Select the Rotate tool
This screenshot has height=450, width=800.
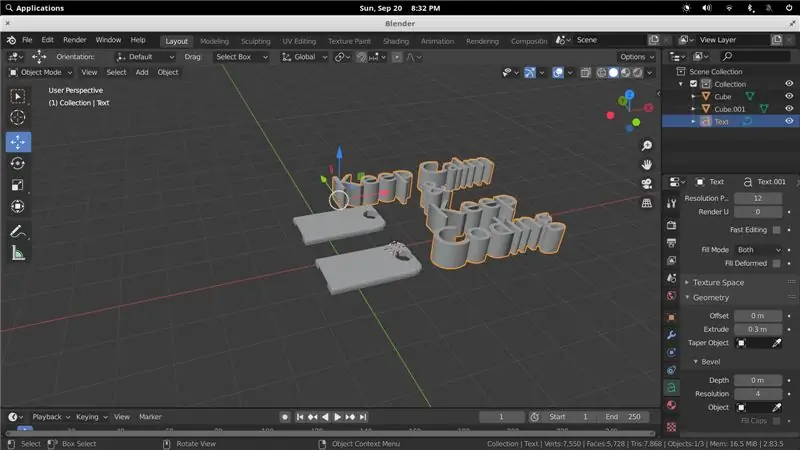pos(18,163)
